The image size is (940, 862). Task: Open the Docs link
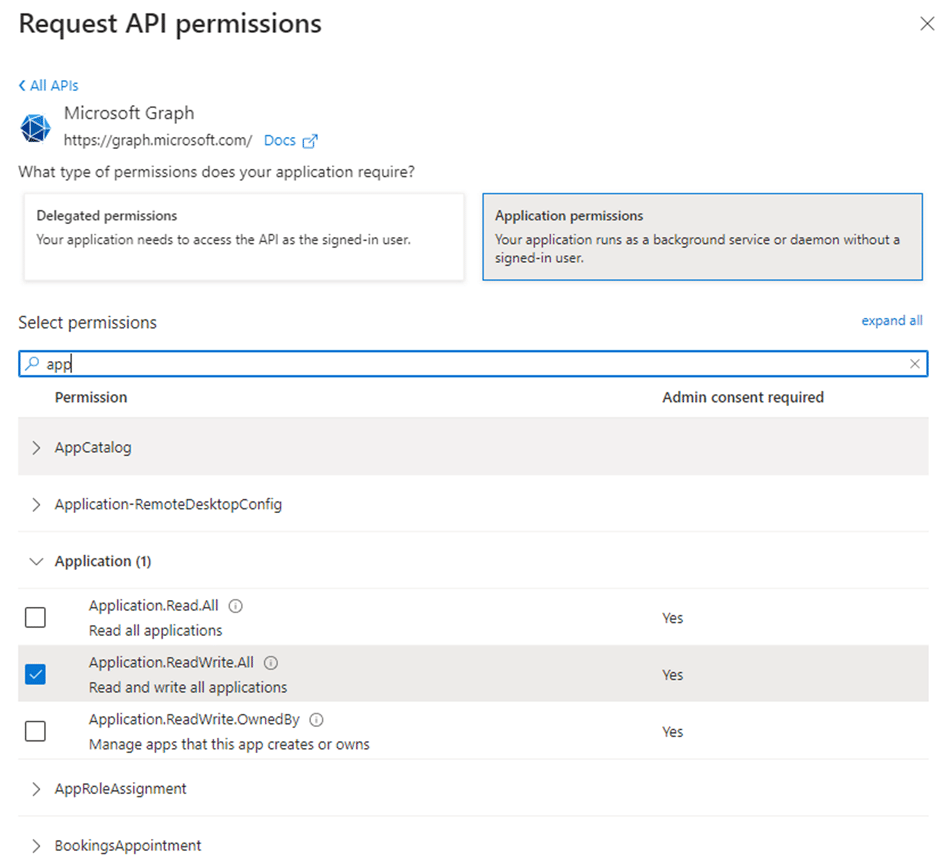(280, 140)
